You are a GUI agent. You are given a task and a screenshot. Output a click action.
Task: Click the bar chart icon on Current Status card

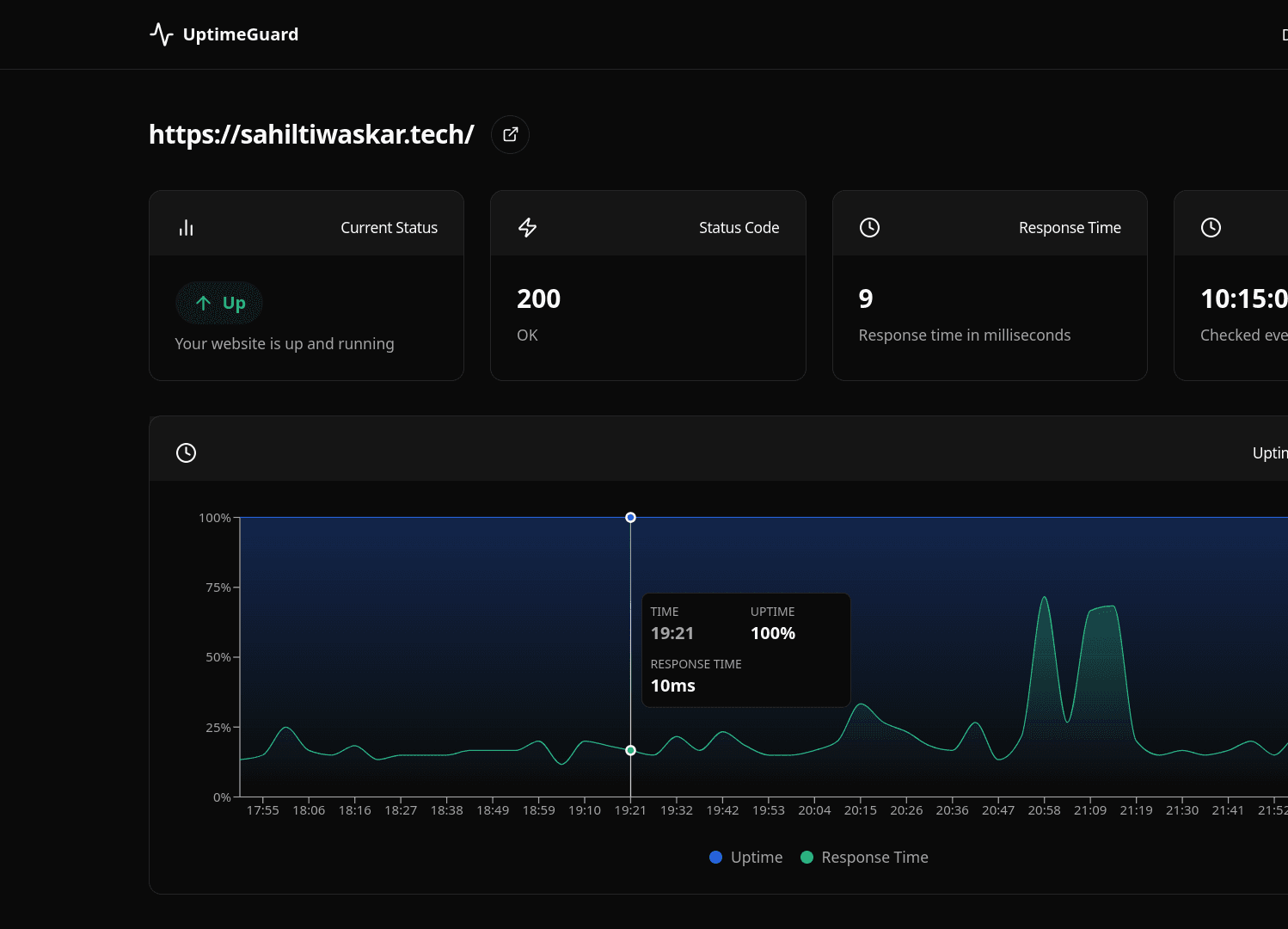click(x=186, y=228)
